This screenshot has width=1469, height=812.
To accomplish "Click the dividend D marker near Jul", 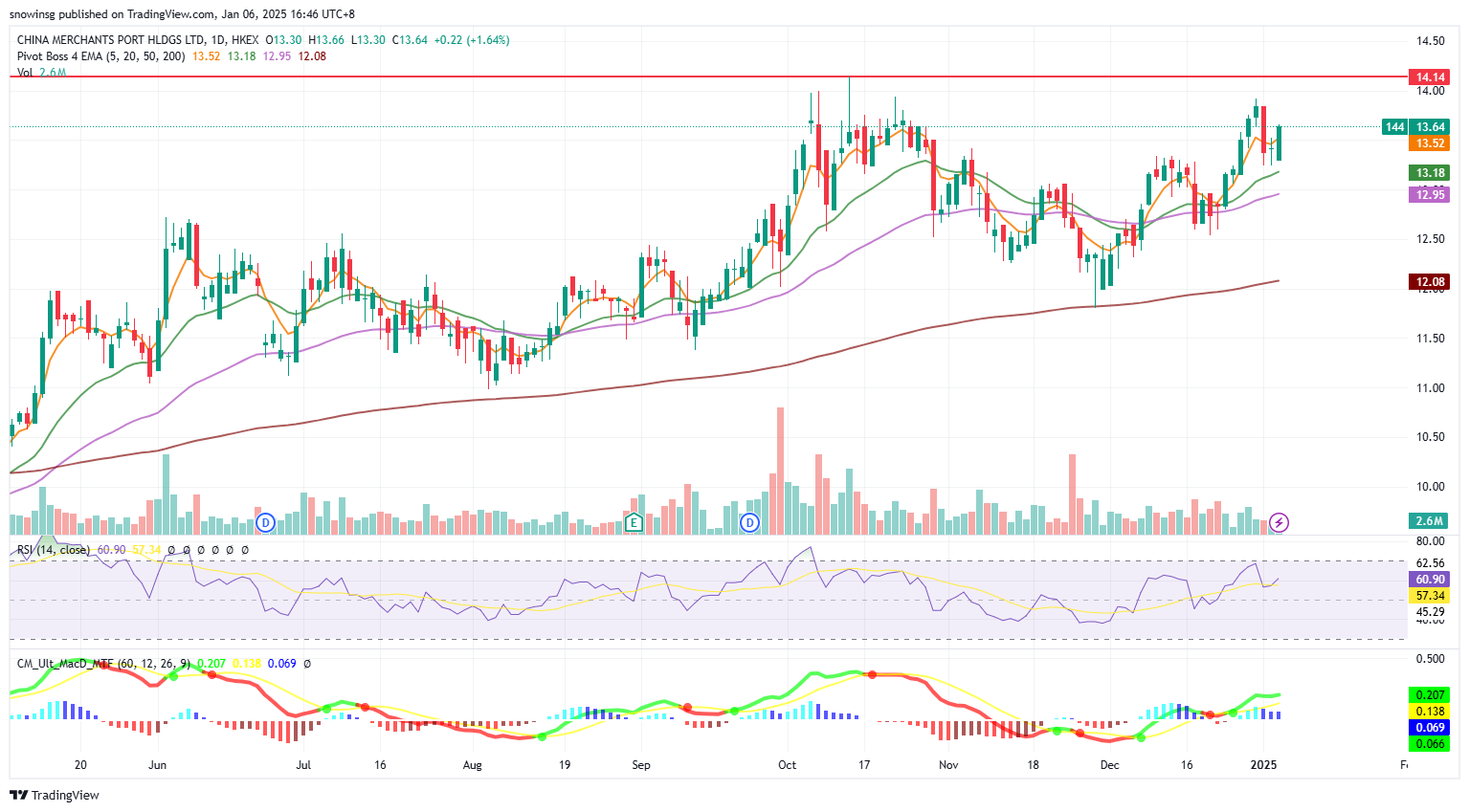I will 266,522.
